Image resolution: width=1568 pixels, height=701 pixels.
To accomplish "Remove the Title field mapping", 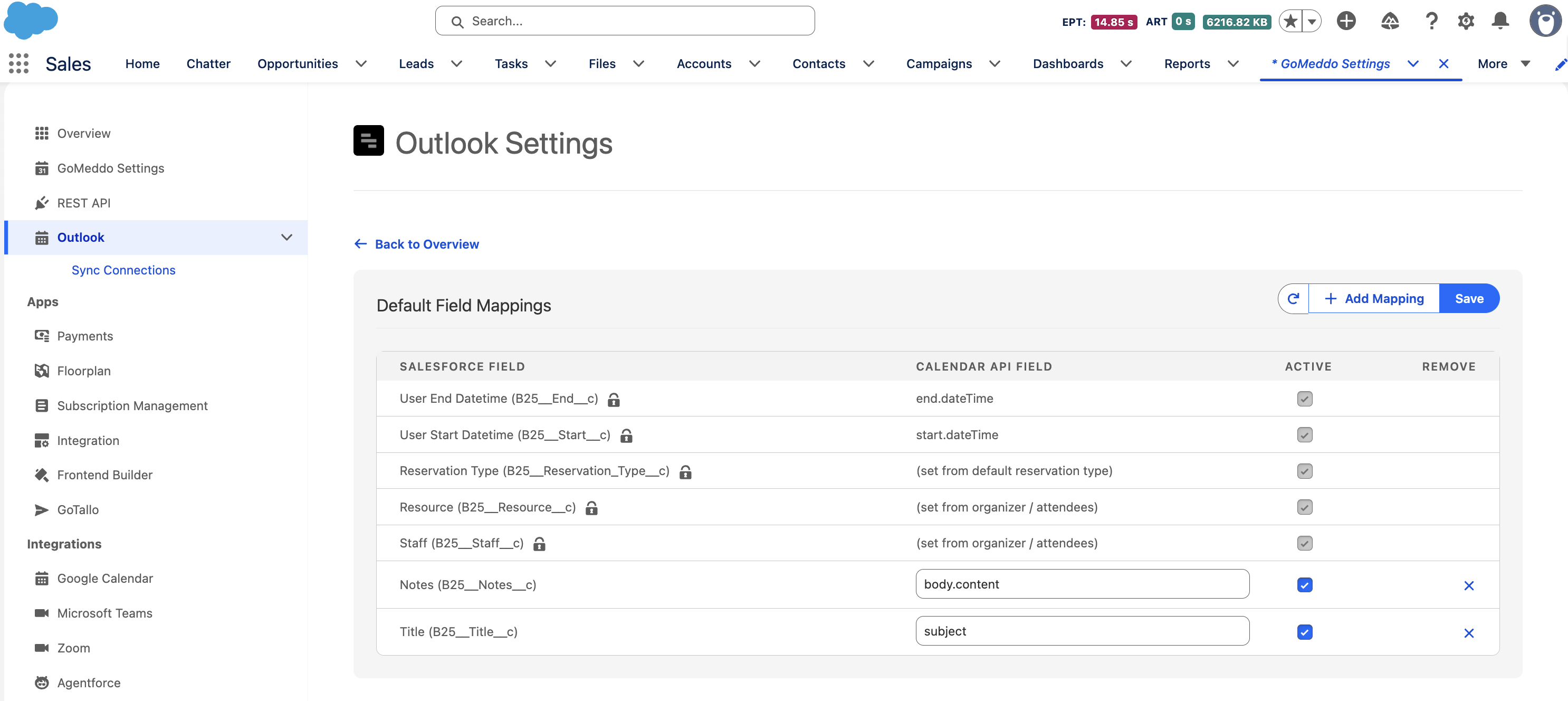I will pyautogui.click(x=1468, y=633).
